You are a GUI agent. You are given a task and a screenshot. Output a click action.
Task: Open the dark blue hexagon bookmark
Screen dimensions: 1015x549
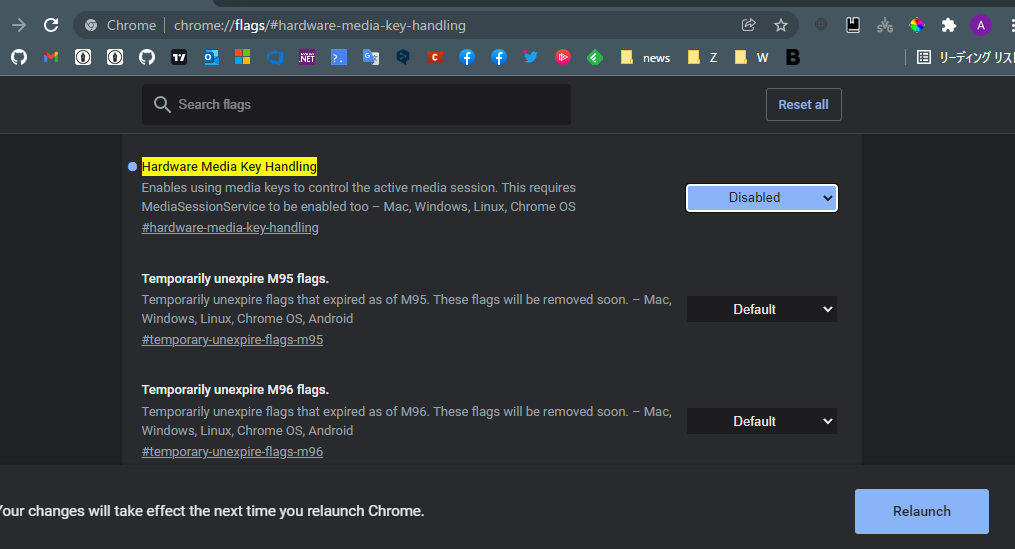tap(403, 58)
